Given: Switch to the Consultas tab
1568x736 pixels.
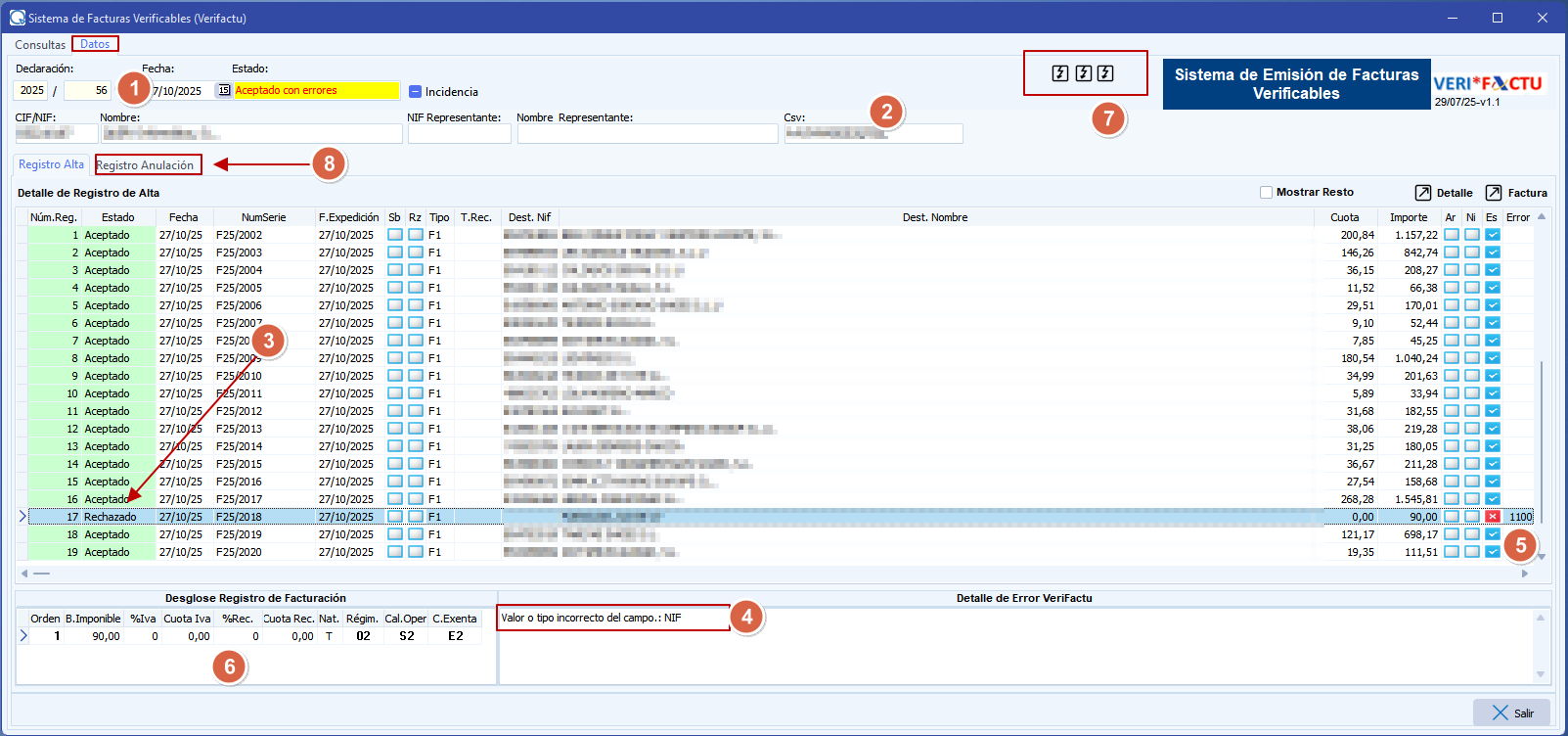Looking at the screenshot, I should click(40, 45).
